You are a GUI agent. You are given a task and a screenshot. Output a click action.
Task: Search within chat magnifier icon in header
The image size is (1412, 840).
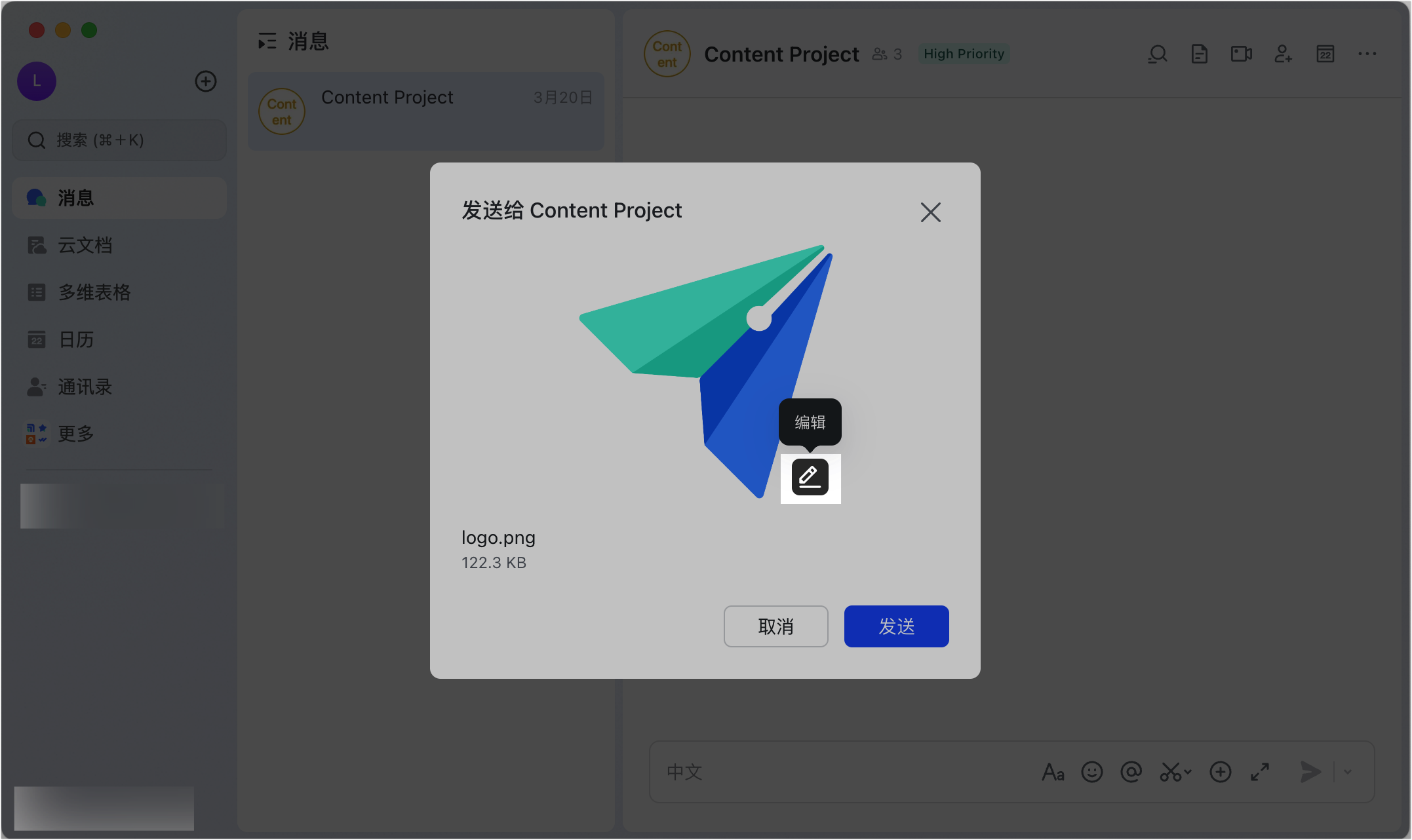[1158, 54]
